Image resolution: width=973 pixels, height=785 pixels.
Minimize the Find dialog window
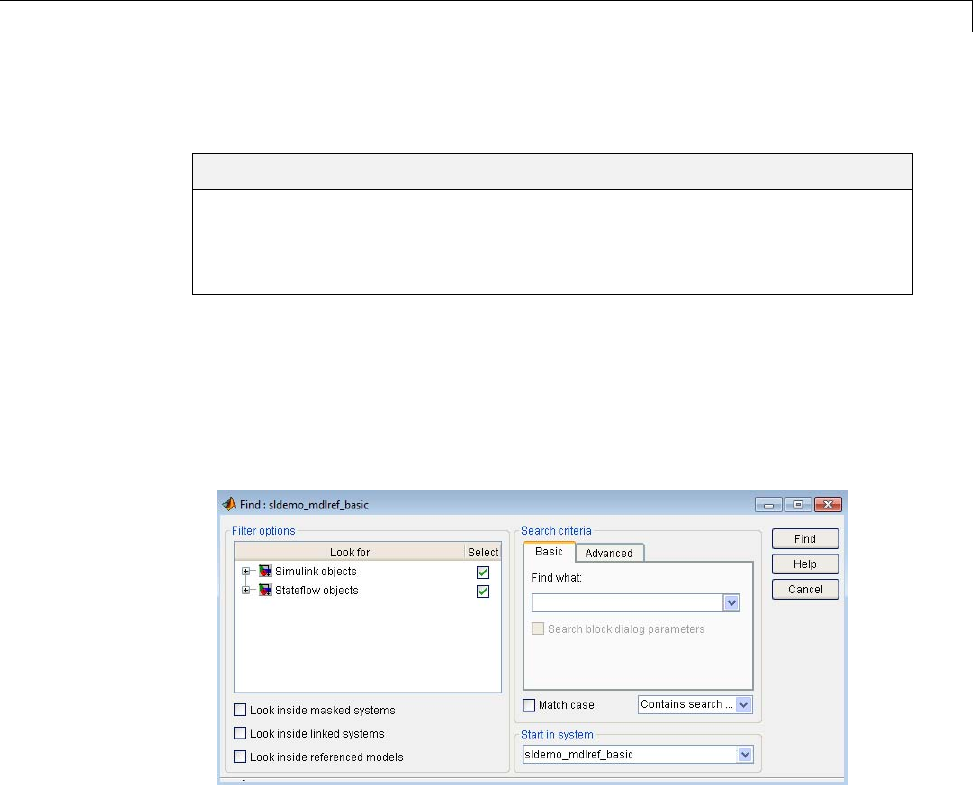coord(768,505)
